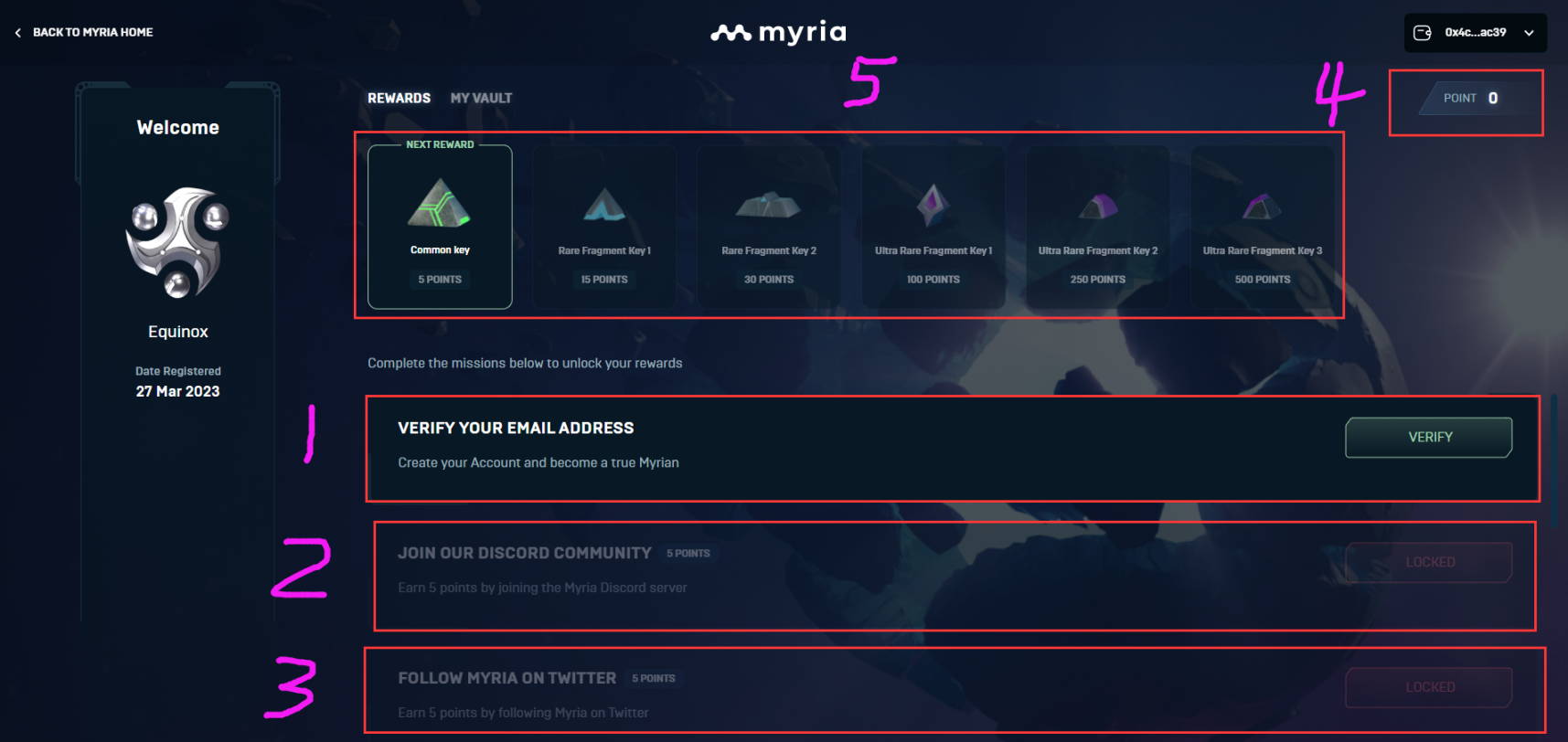Click the wallet icon beside address

[1423, 33]
